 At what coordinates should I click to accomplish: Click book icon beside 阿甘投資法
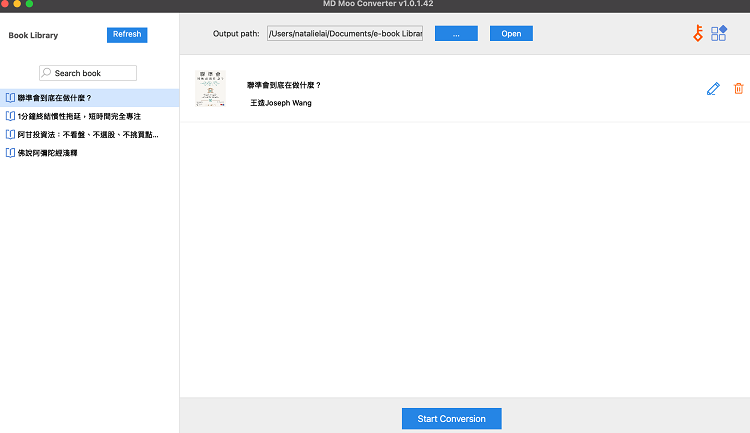pyautogui.click(x=10, y=134)
